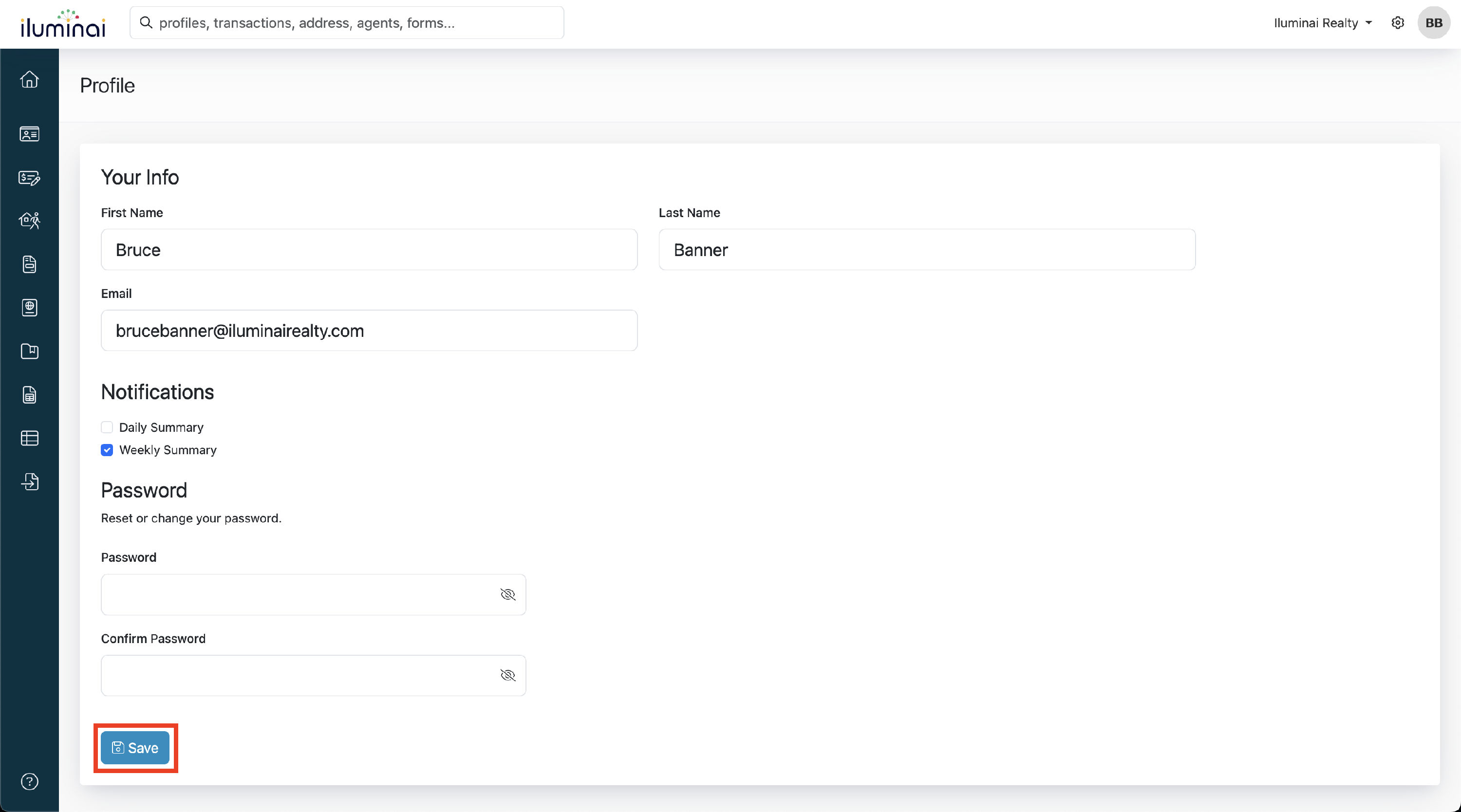Click into the Confirm Password input field
This screenshot has width=1461, height=812.
click(x=314, y=675)
